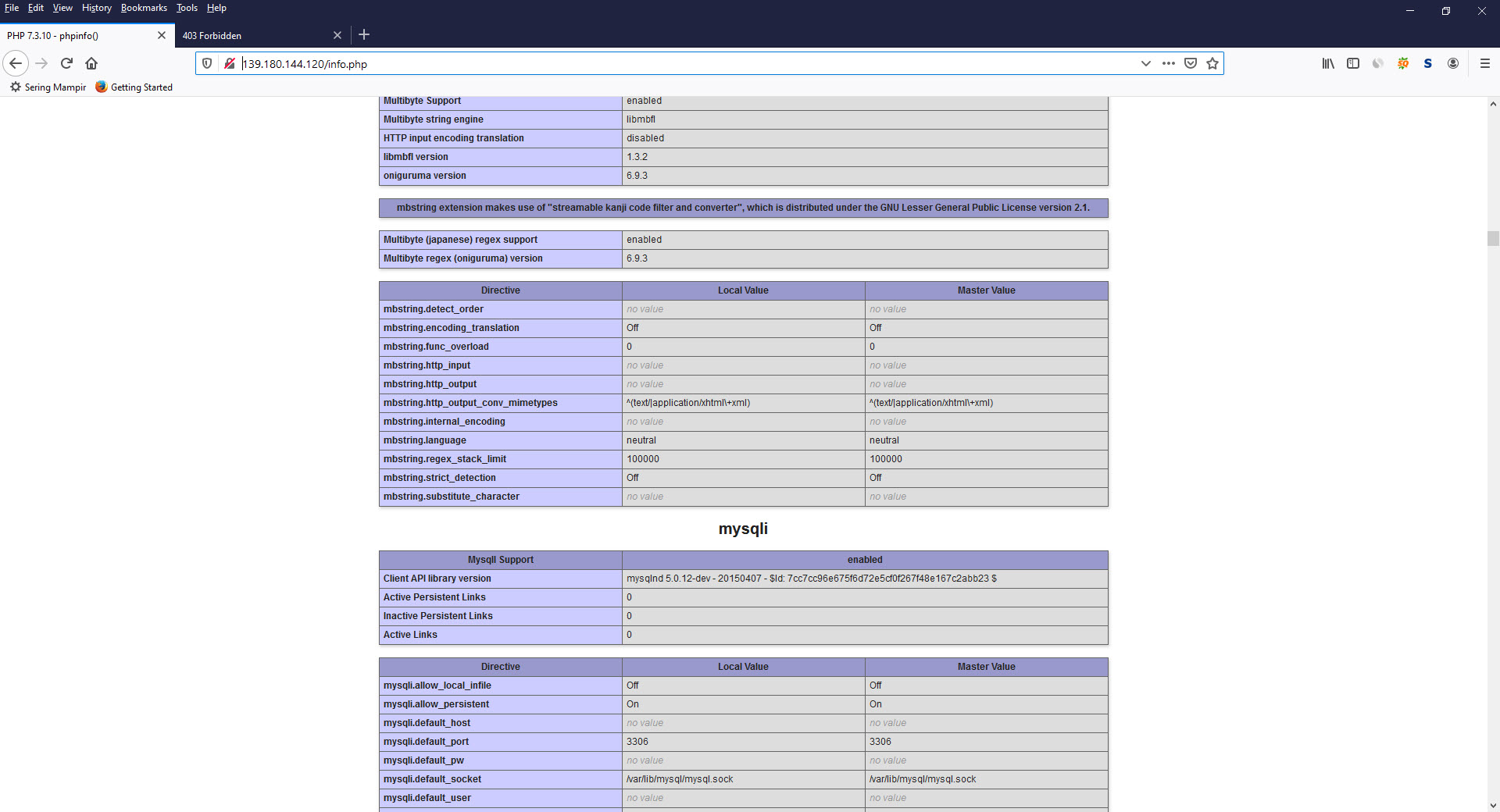Click the SEOquake extension icon
Image resolution: width=1500 pixels, height=812 pixels.
coord(1402,63)
